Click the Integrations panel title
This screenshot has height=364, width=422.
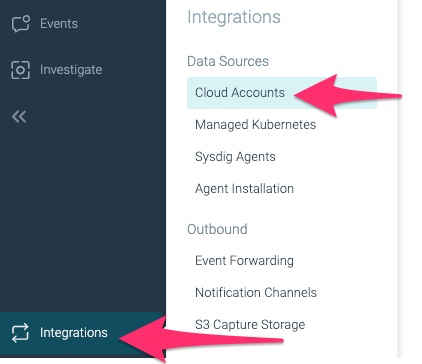coord(234,17)
